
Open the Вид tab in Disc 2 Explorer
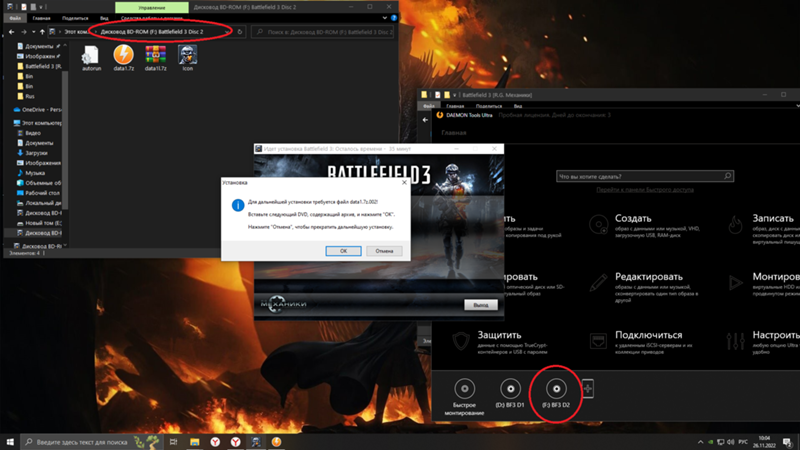pos(104,18)
